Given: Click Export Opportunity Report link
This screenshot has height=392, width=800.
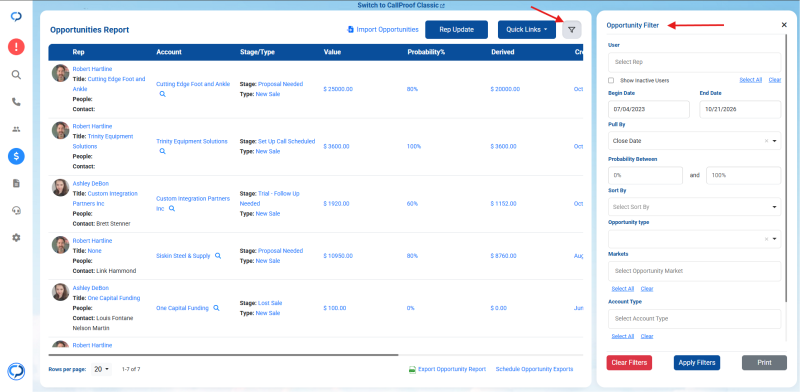Looking at the screenshot, I should tap(447, 369).
